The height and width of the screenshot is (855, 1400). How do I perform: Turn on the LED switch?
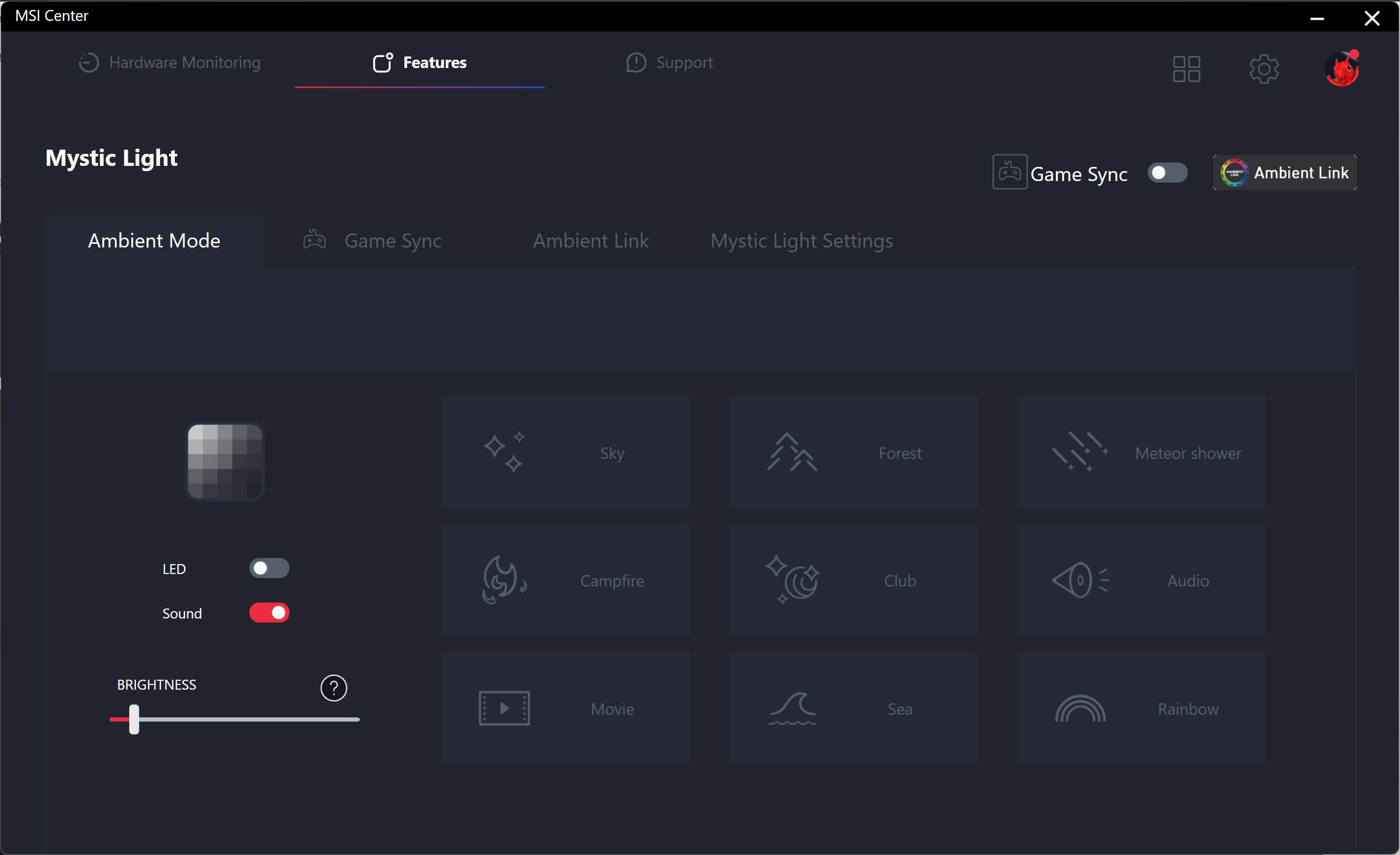(269, 568)
